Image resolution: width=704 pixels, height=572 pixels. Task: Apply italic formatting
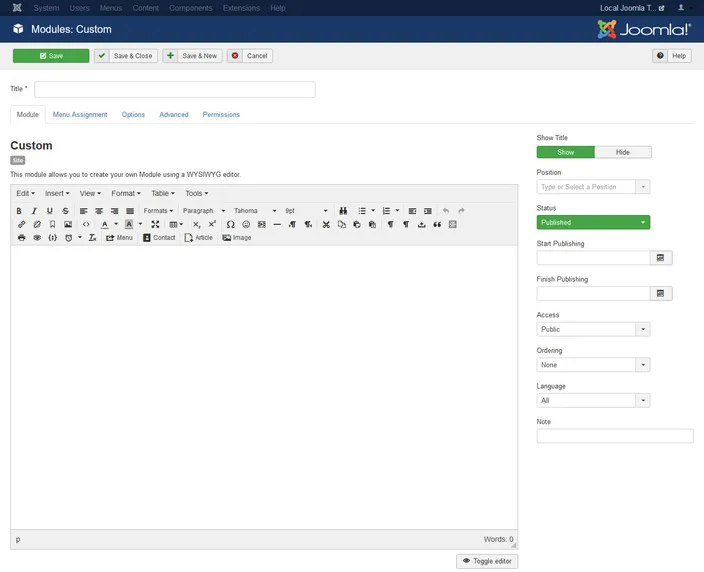[34, 211]
